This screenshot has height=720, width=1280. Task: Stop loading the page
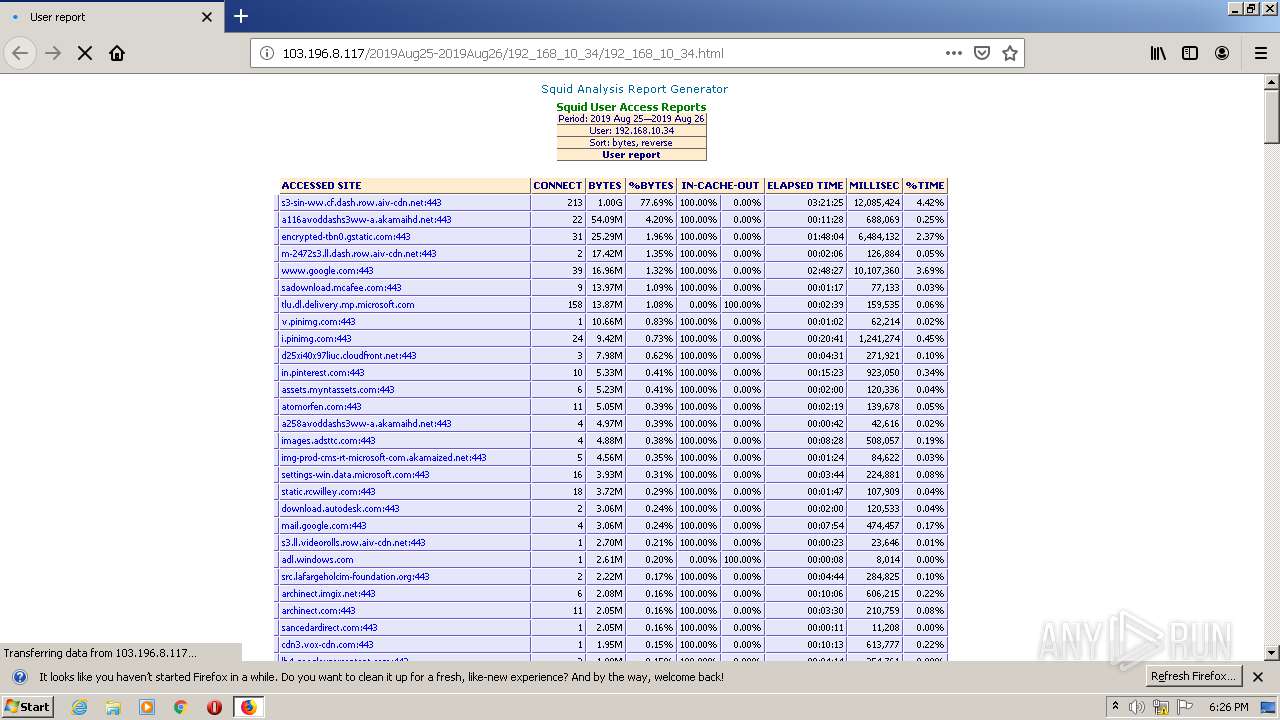[85, 53]
